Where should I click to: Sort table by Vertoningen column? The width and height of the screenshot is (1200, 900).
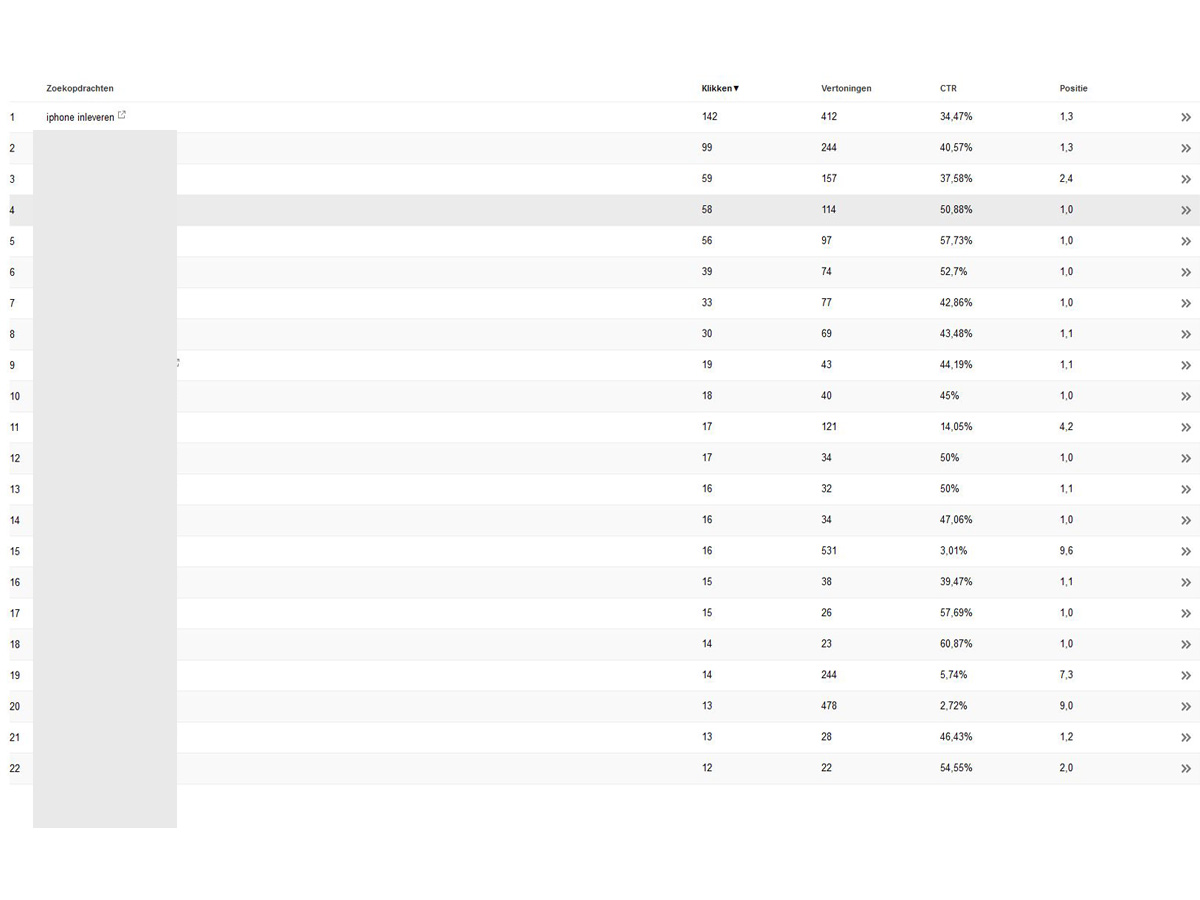(846, 88)
